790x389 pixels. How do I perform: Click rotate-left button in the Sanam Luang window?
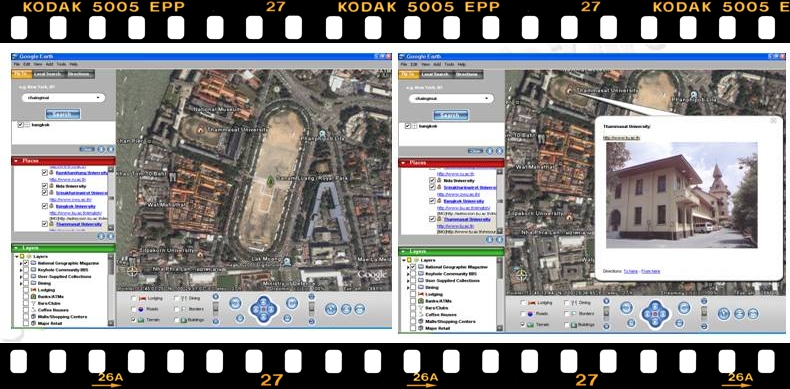tap(235, 303)
